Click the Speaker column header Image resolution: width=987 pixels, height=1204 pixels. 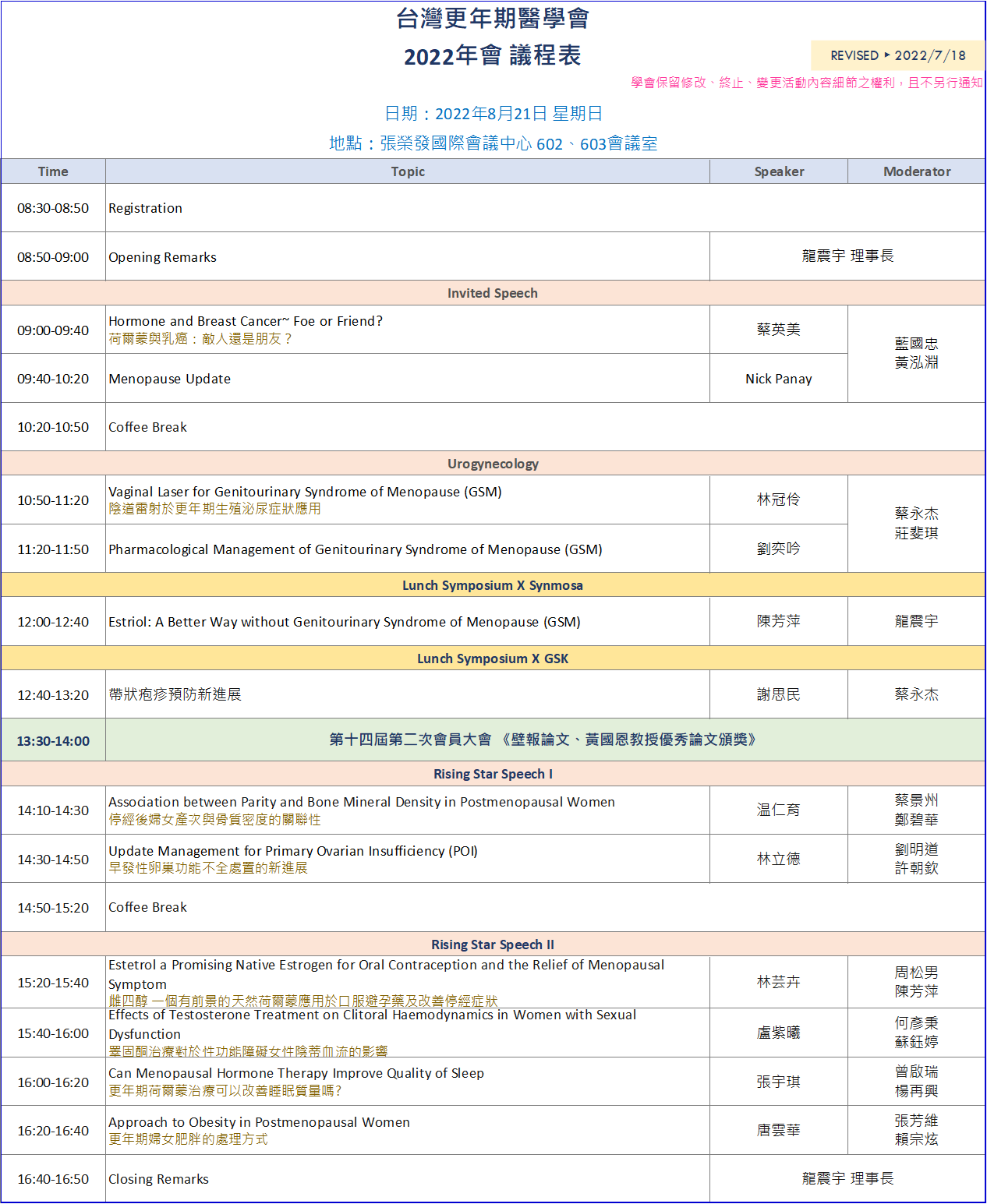[x=778, y=171]
